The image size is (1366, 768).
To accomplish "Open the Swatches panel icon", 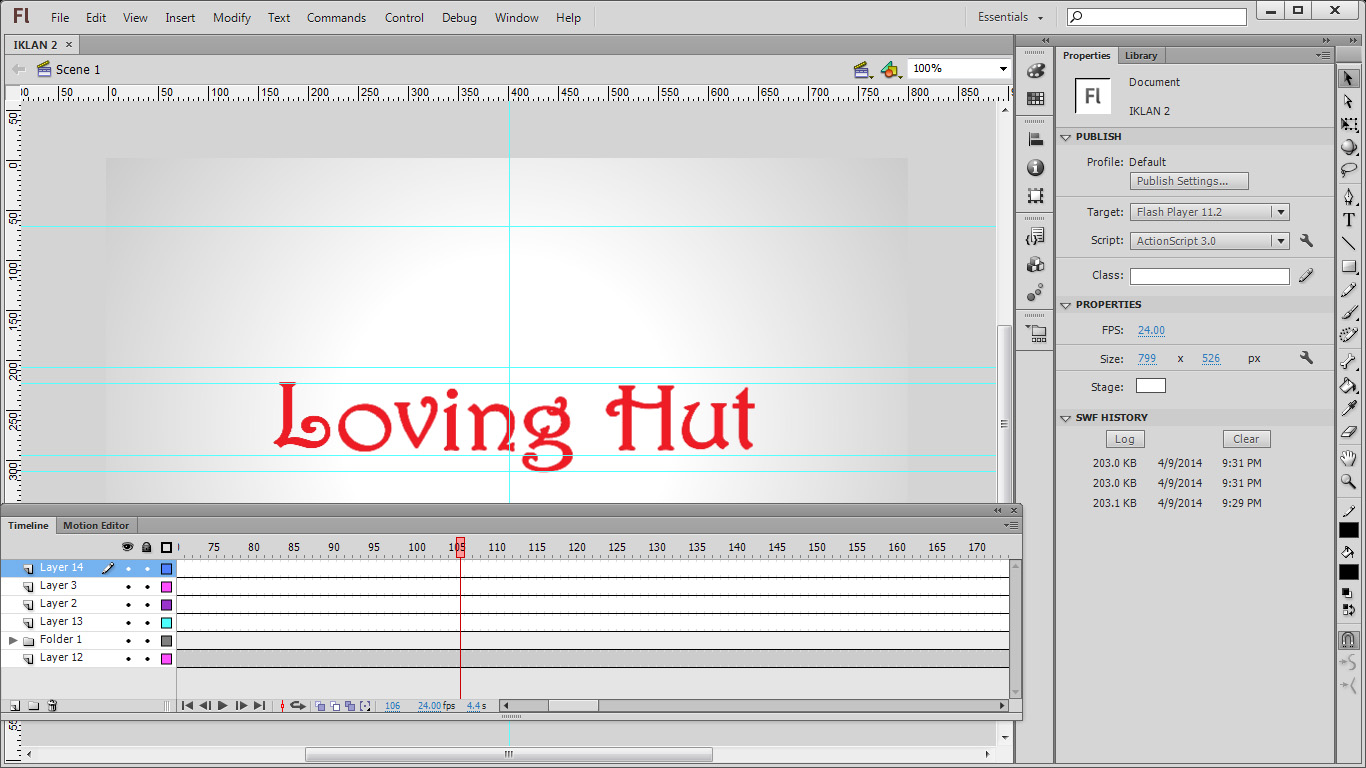I will coord(1035,99).
